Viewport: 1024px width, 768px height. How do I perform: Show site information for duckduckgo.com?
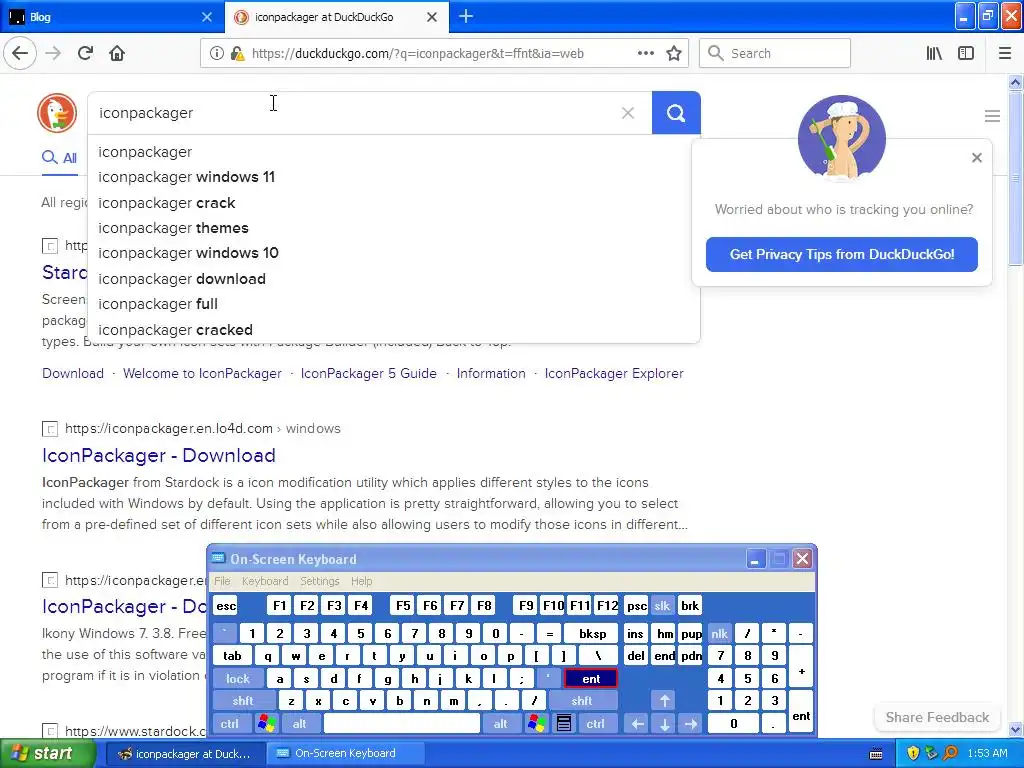click(216, 54)
